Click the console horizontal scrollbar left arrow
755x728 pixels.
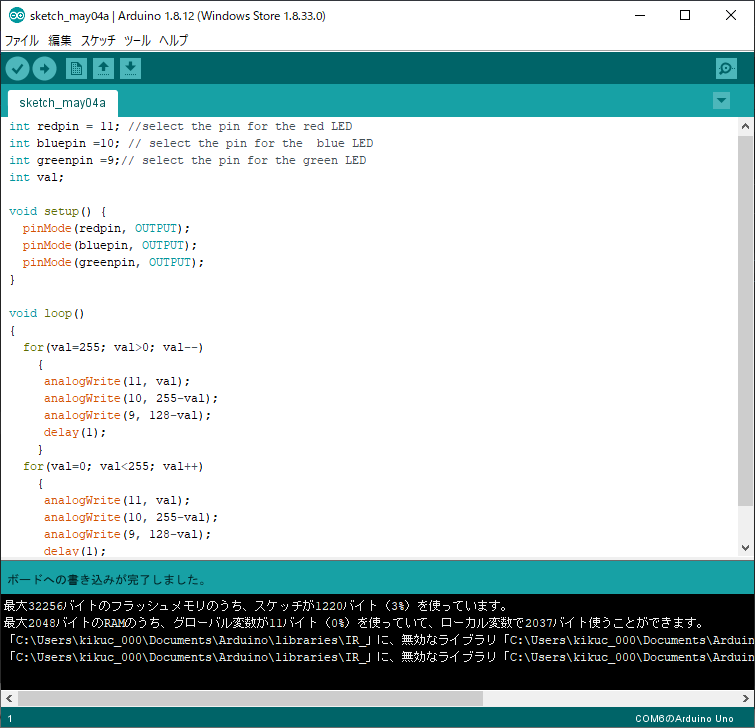tap(8, 698)
